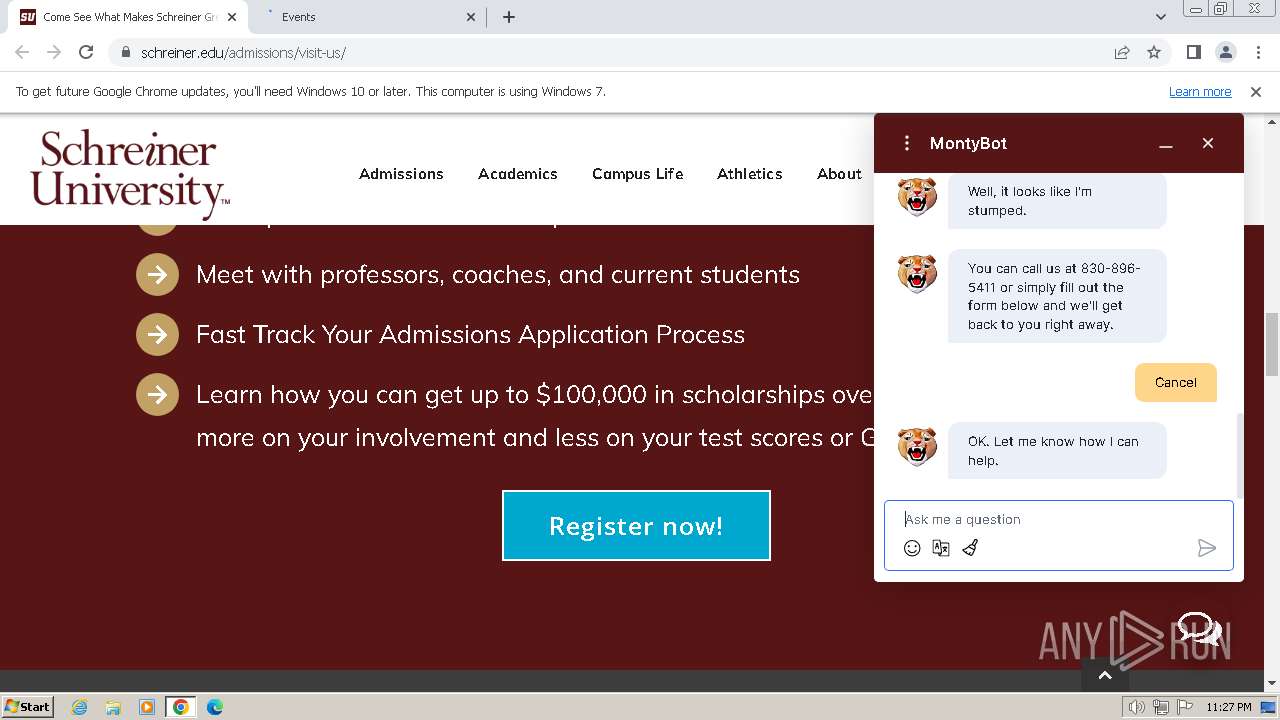
Task: Launch Internet Explorer from taskbar
Action: 79,707
